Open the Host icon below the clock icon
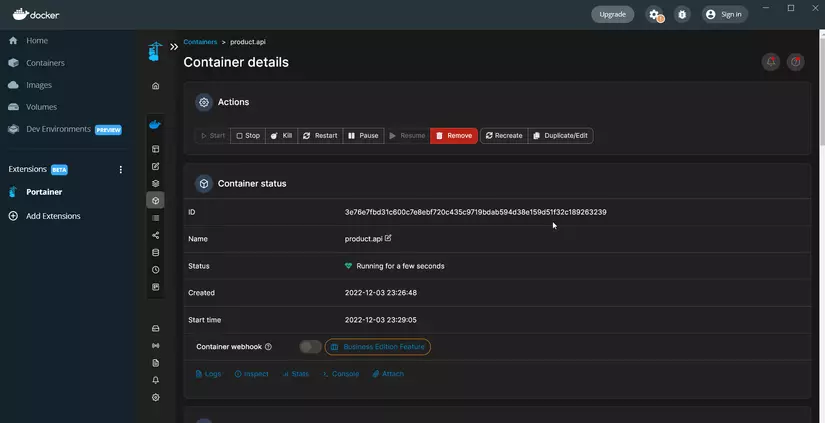Viewport: 825px width, 423px height. tap(155, 287)
